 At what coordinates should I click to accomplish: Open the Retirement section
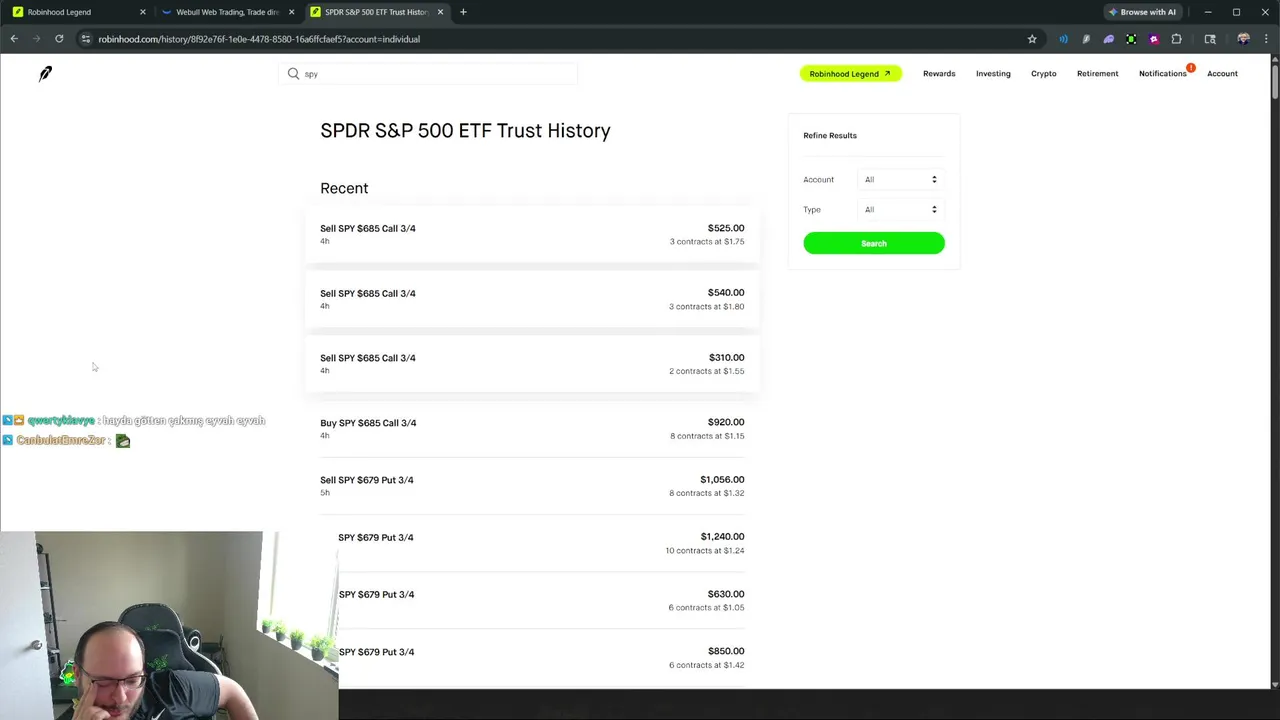[1097, 73]
